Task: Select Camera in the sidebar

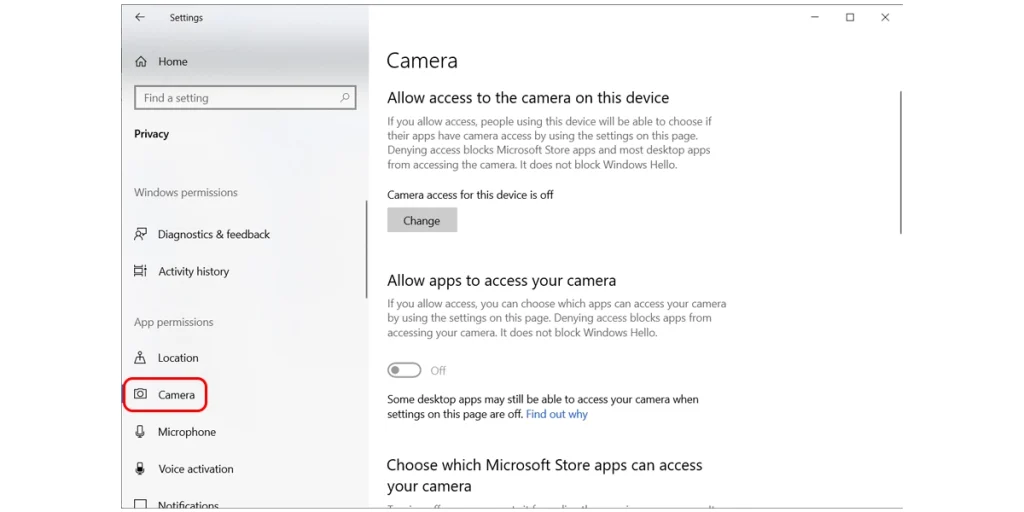Action: click(x=176, y=395)
